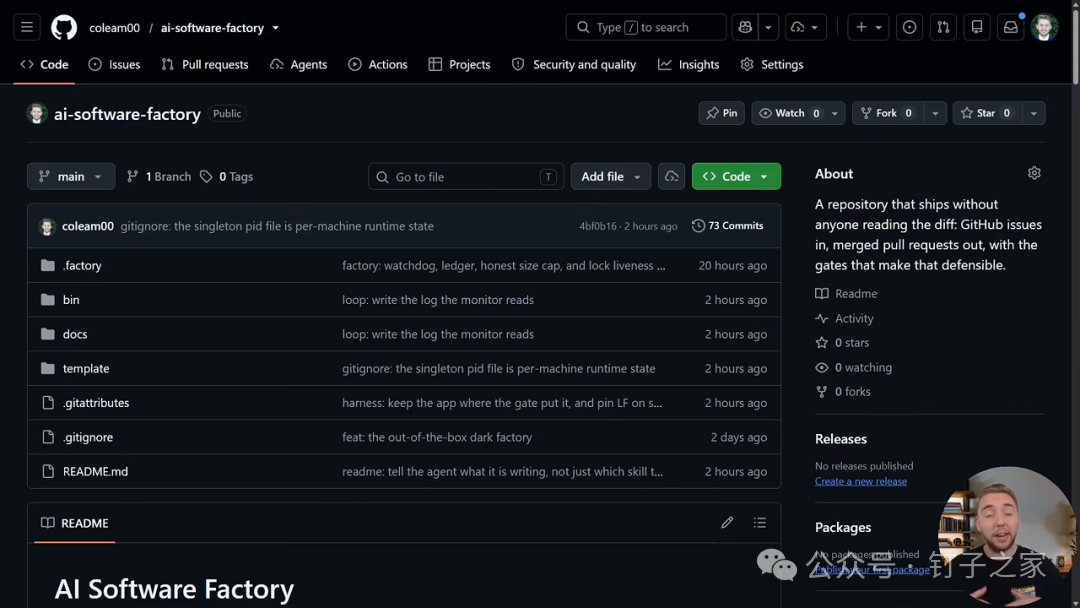Open the Agents tab
Screen dimensions: 1080x608
(x=298, y=64)
